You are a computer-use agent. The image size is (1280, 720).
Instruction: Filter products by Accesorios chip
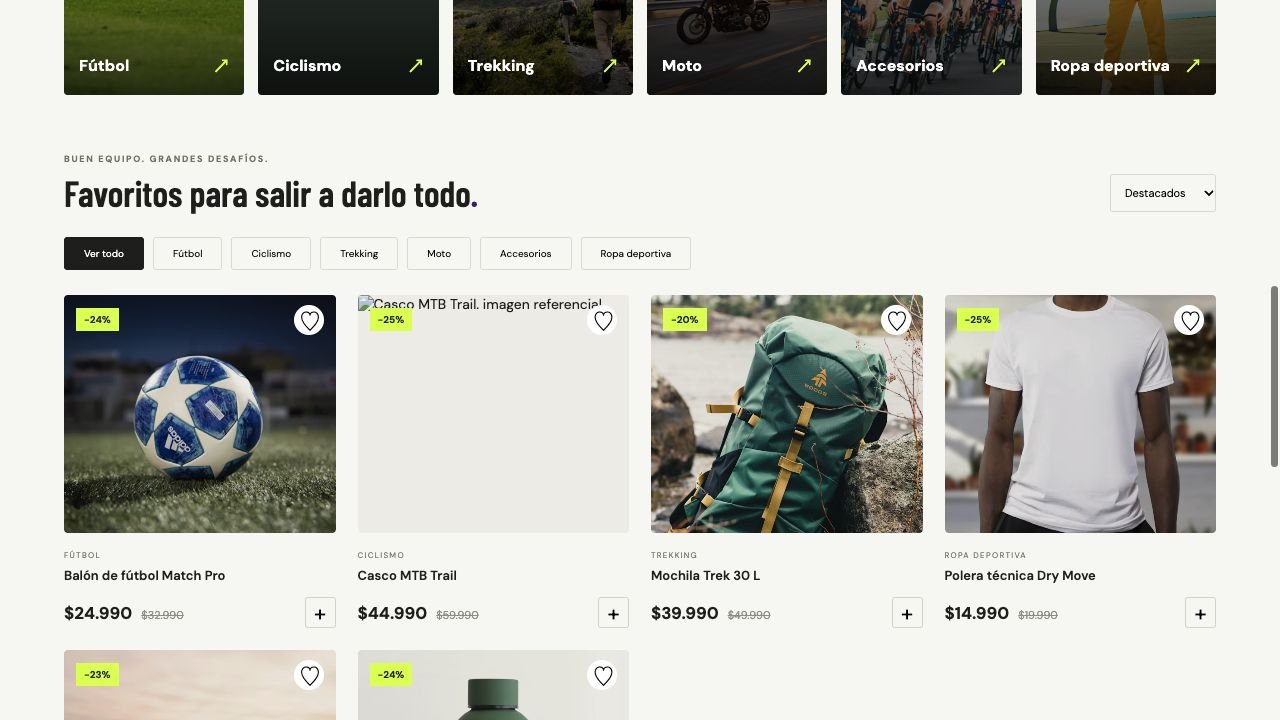[x=526, y=253]
